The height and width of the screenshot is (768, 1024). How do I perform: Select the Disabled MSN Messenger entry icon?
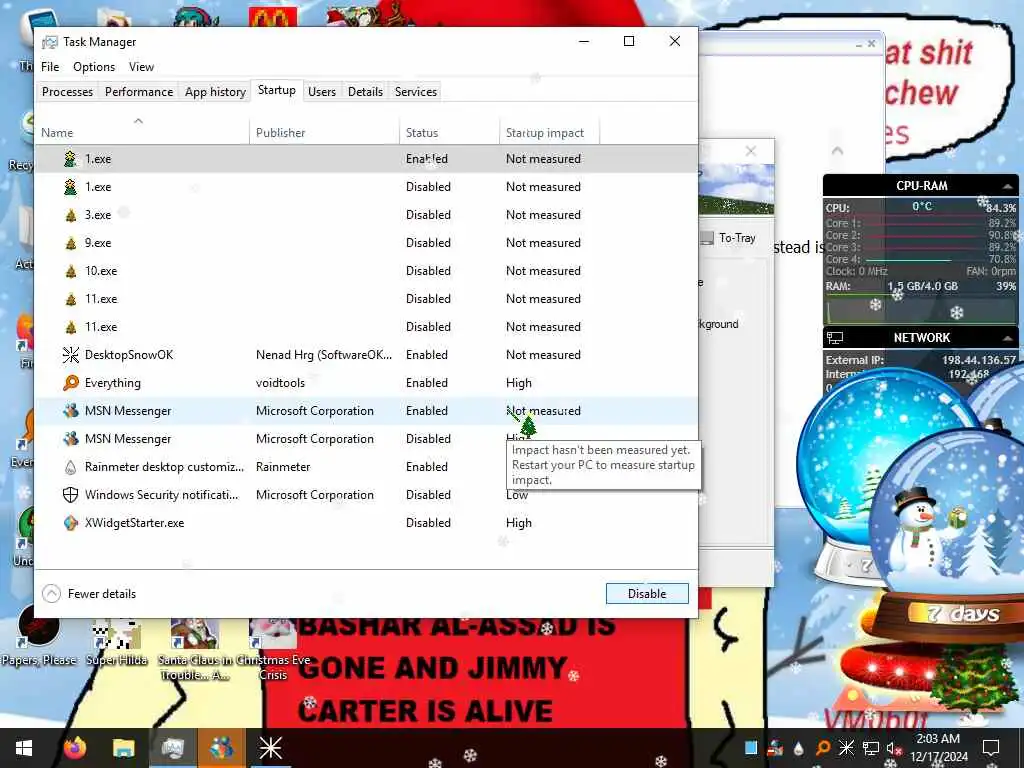71,439
